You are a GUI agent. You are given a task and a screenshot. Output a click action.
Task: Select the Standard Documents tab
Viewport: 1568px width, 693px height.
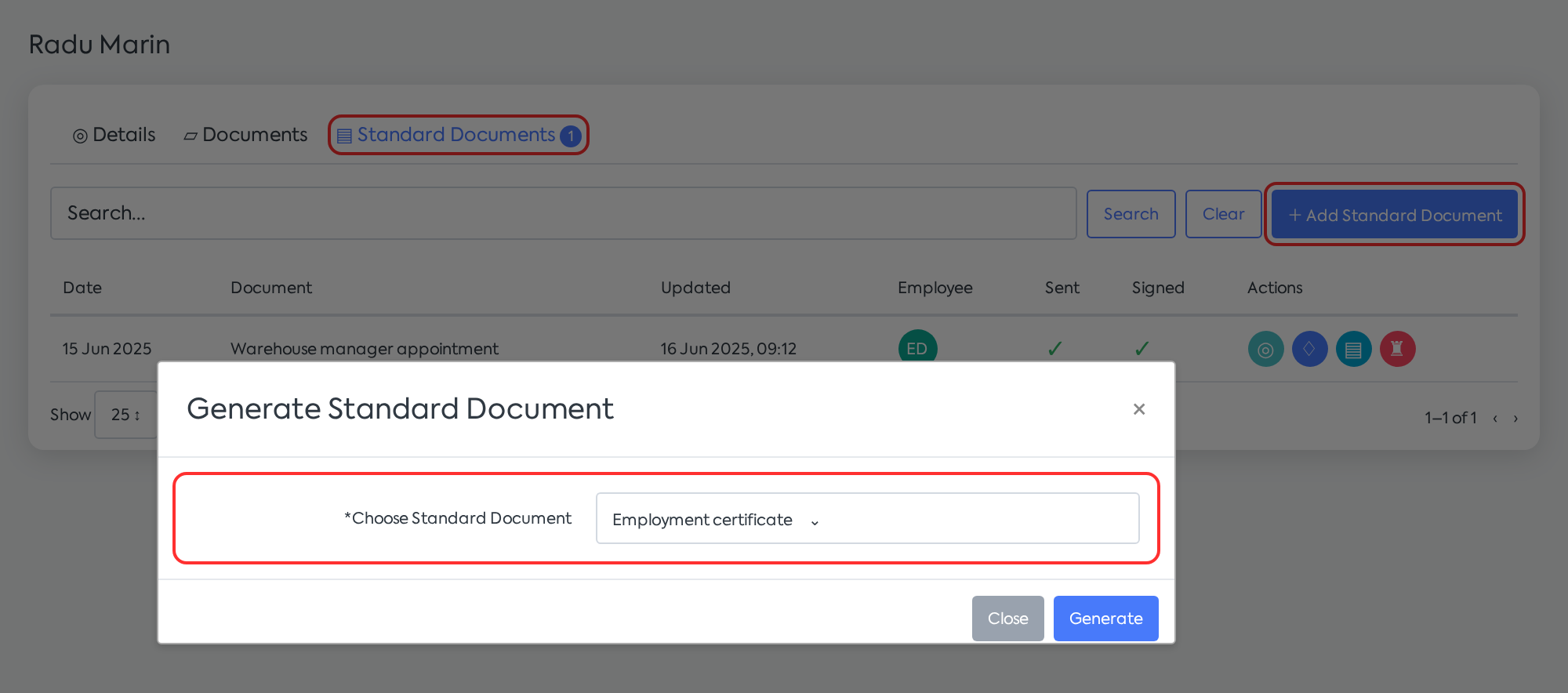[x=459, y=135]
